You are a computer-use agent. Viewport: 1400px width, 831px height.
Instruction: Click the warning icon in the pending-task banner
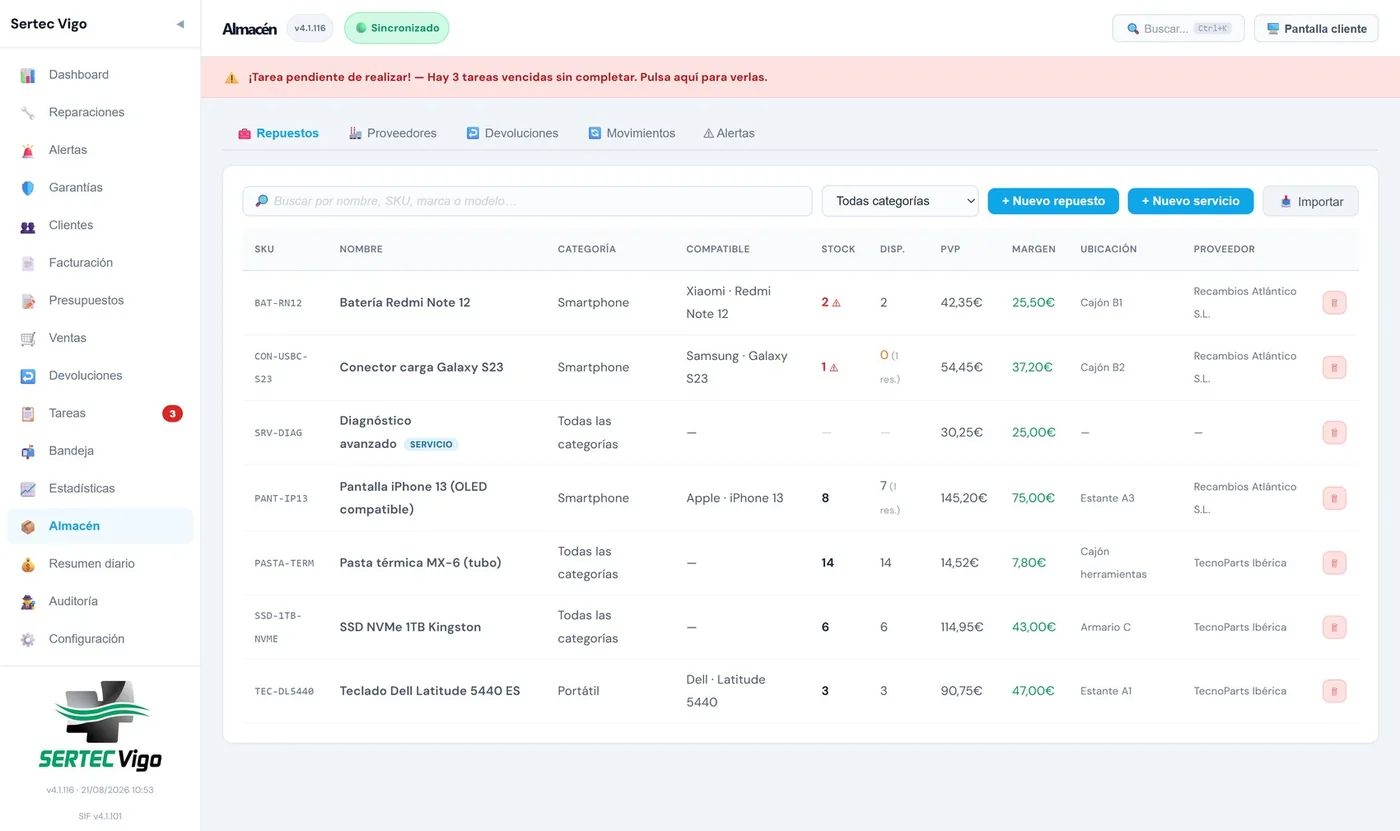[231, 77]
